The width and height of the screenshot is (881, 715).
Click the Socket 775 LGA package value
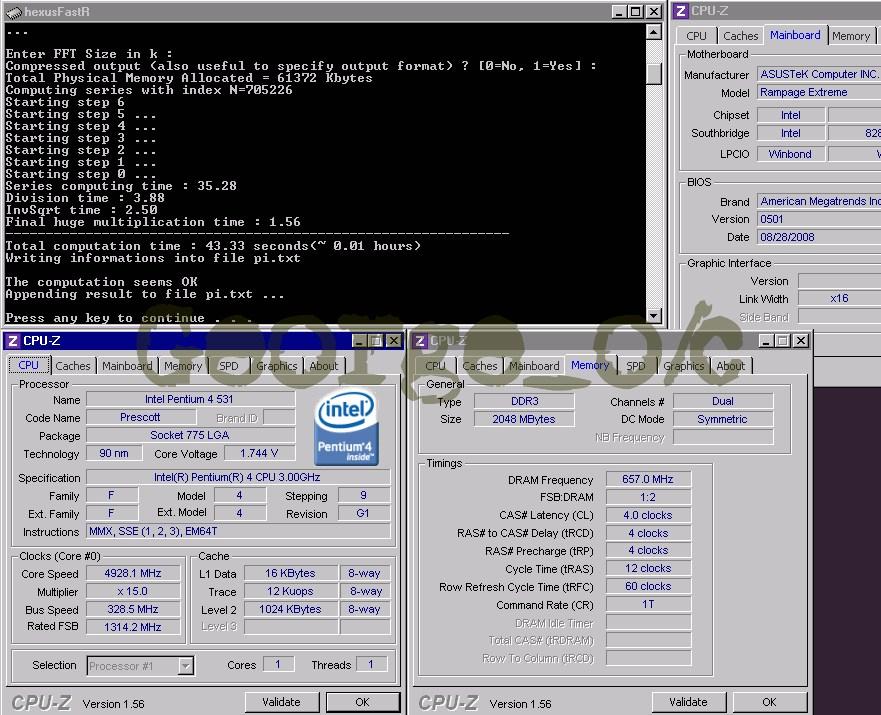(190, 435)
